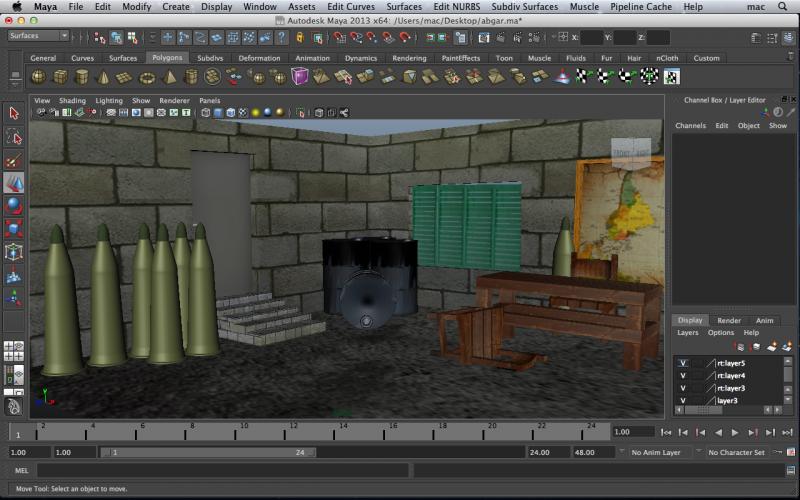Open the Surfaces menu set dropdown
This screenshot has height=500, width=800.
pyautogui.click(x=38, y=36)
